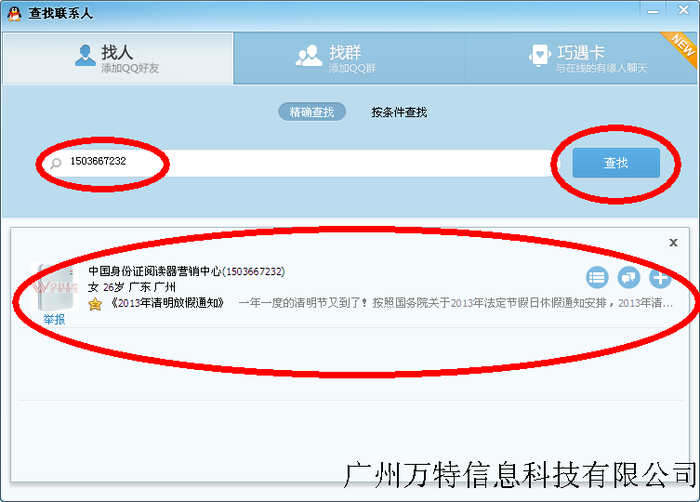Select 按条件查找 search mode
Screen dimensions: 700x502
click(x=399, y=112)
